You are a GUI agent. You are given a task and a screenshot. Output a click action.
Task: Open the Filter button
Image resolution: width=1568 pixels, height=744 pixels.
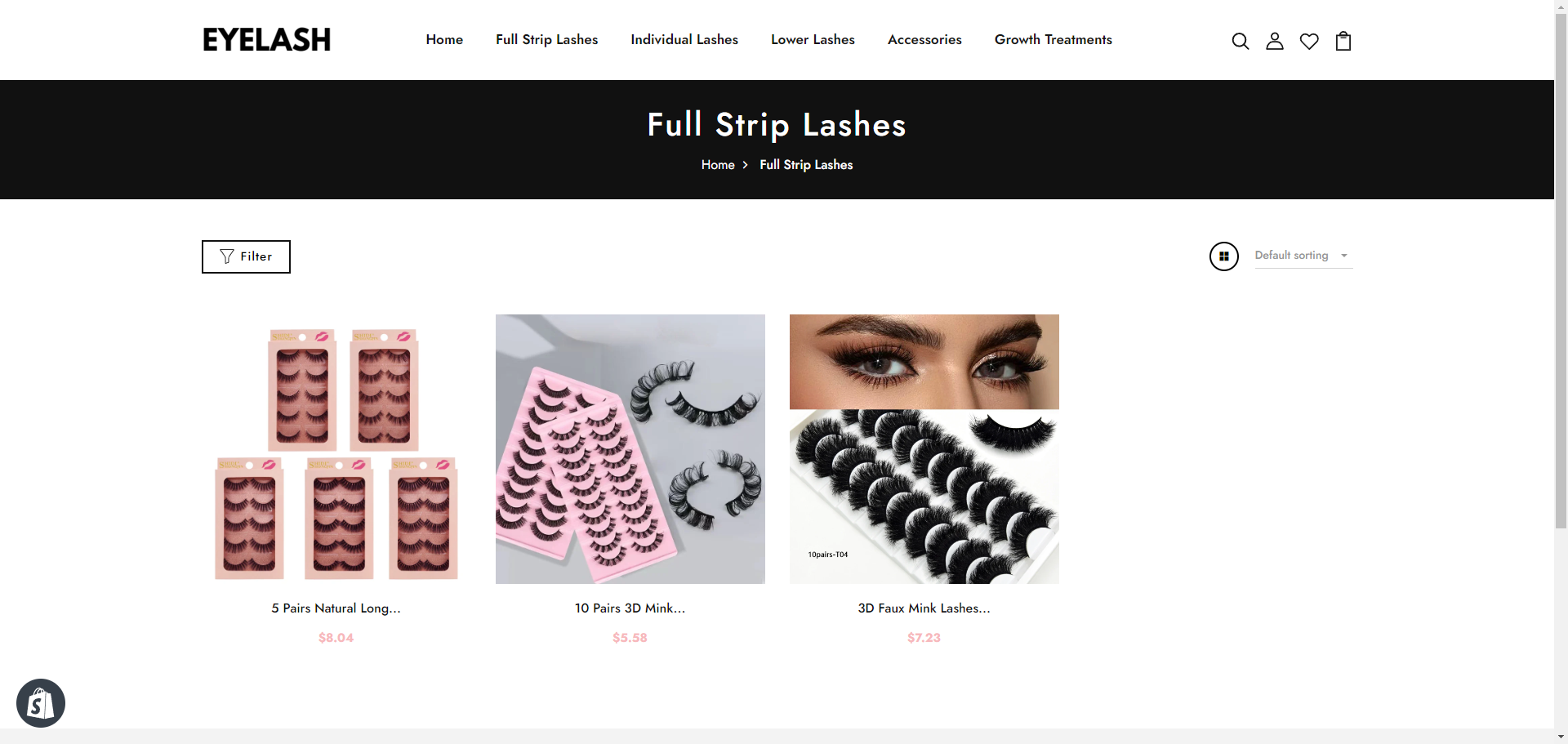[246, 256]
